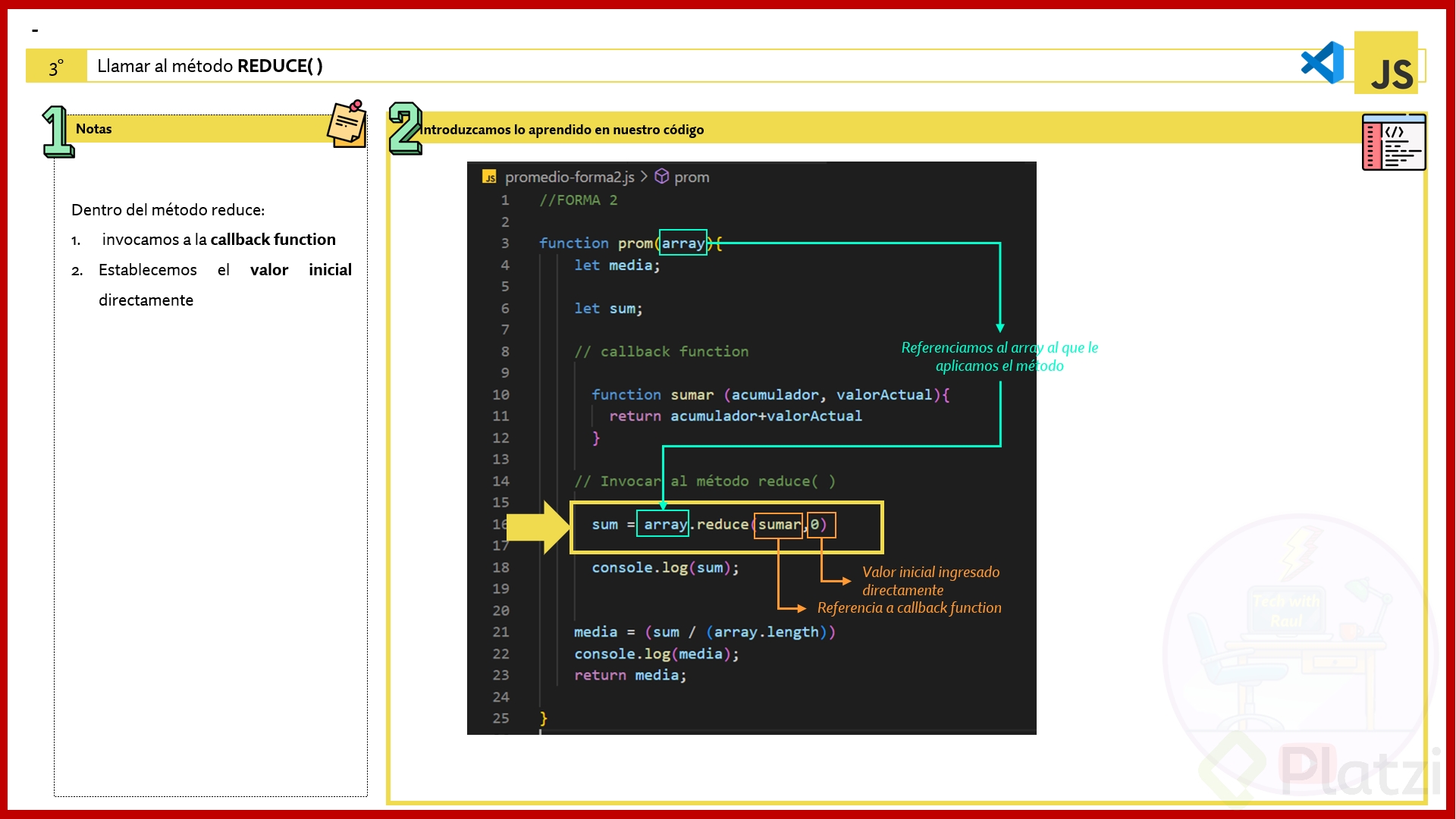Click the '// callback function' comment

point(661,352)
